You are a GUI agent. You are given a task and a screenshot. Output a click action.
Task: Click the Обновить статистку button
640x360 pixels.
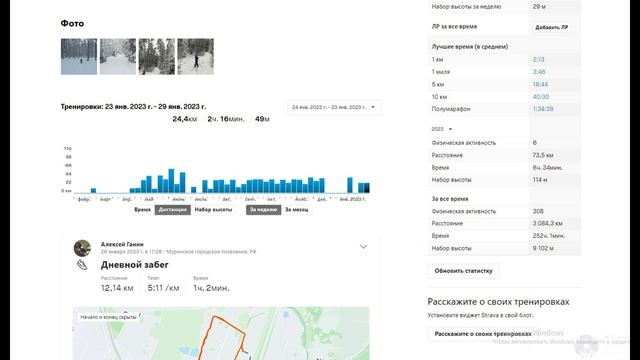coord(463,271)
